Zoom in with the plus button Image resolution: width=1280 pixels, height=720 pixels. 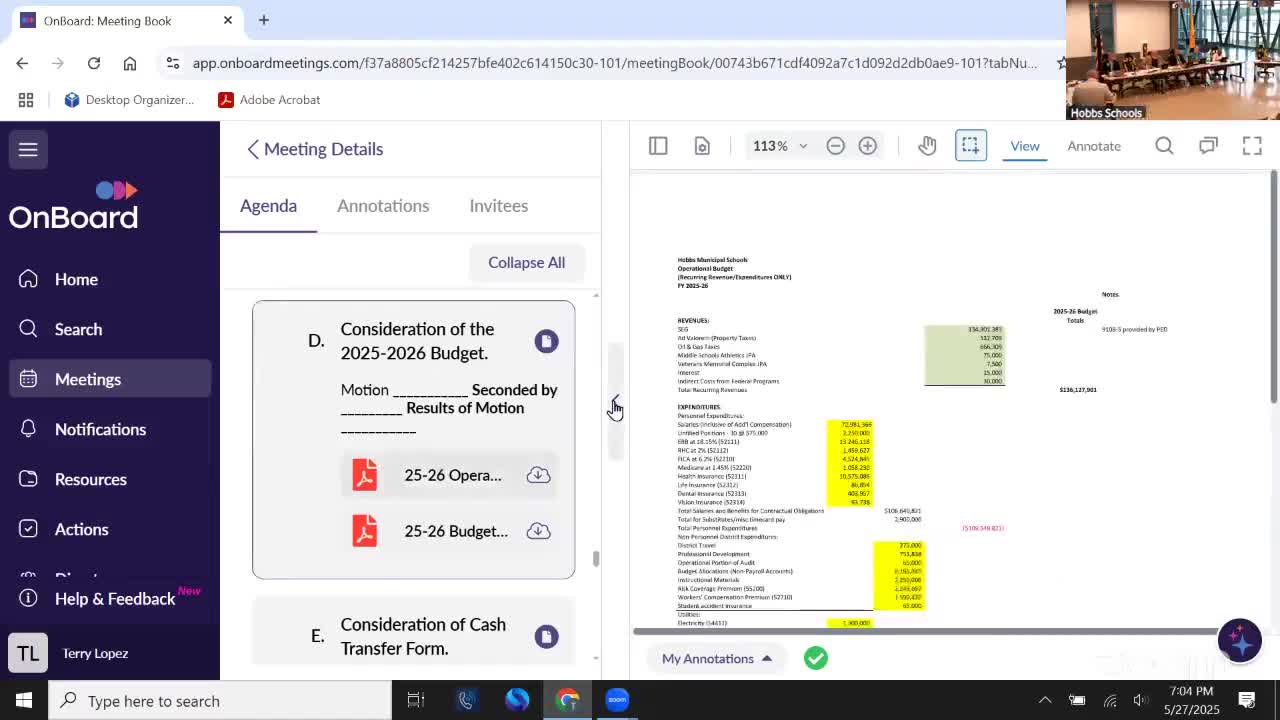click(868, 146)
